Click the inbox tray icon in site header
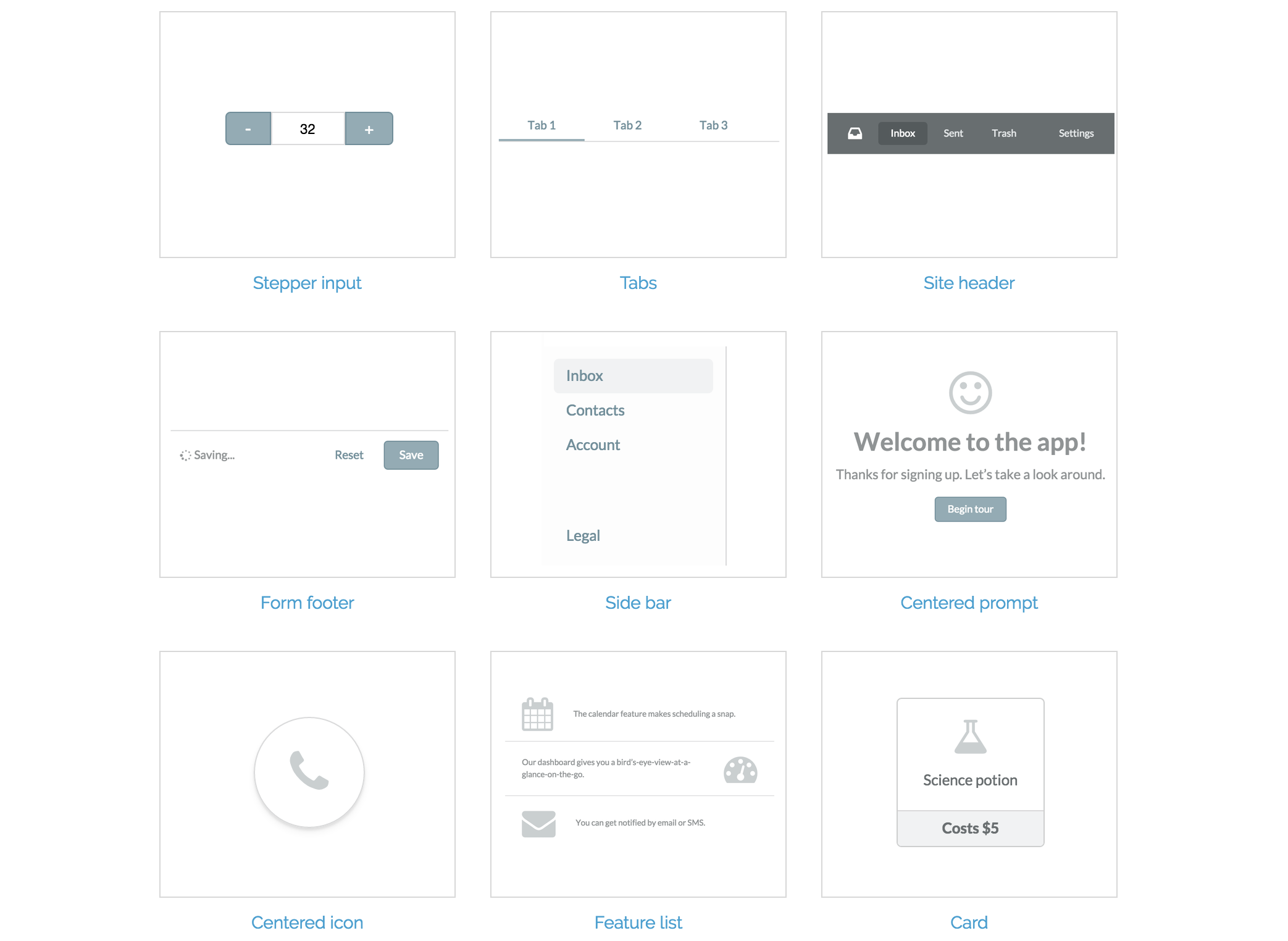The image size is (1288, 941). (x=855, y=133)
